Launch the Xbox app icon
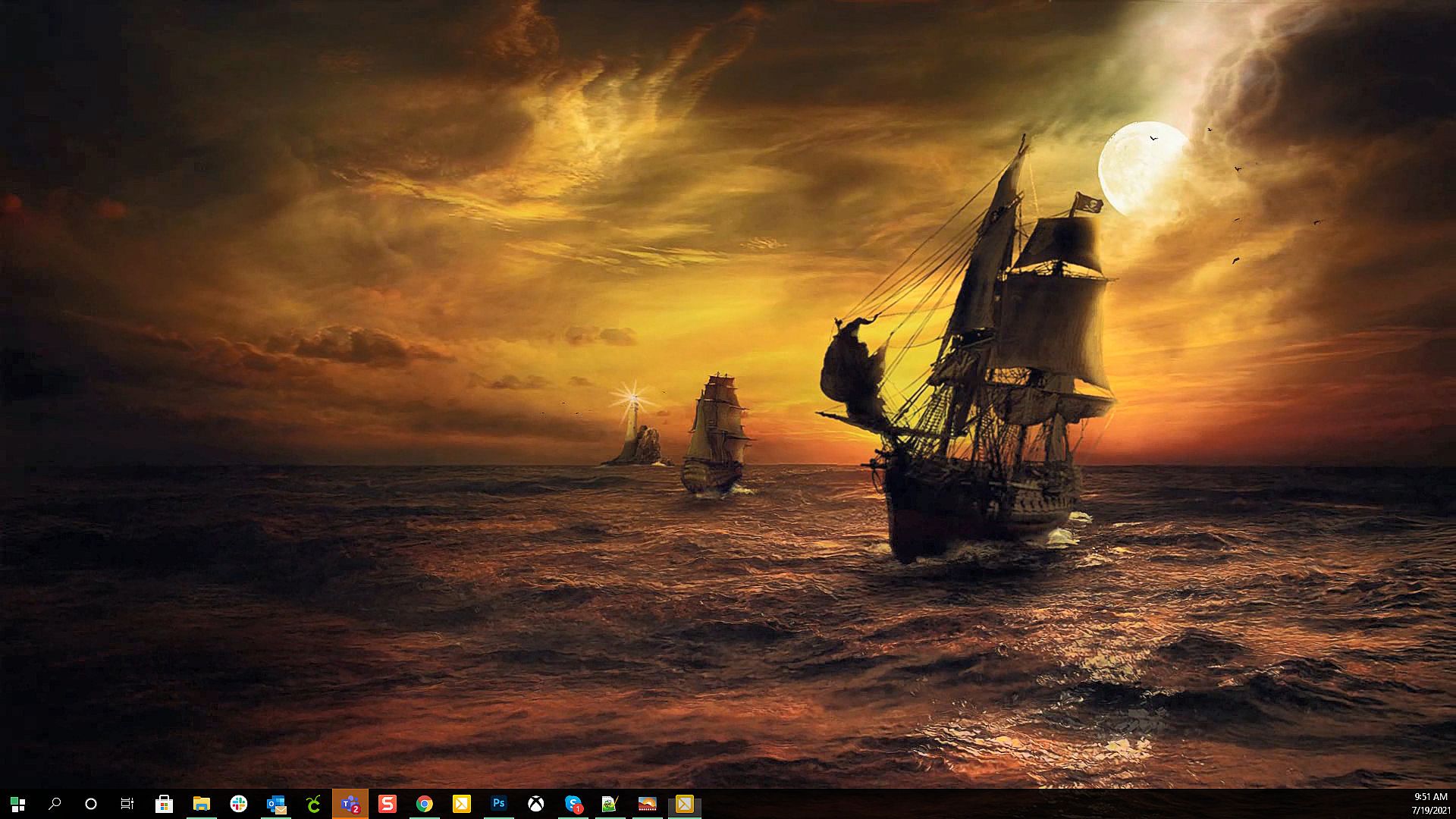Image resolution: width=1456 pixels, height=819 pixels. tap(536, 804)
